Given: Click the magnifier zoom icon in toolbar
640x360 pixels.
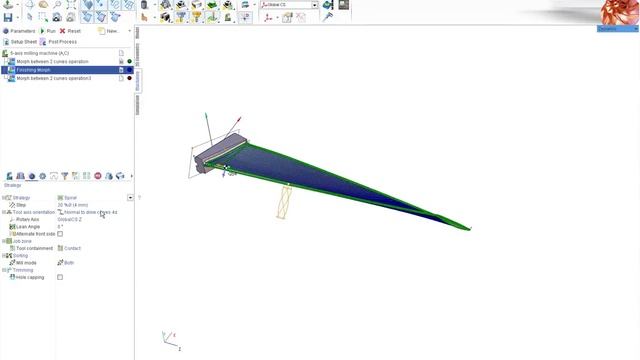Looking at the screenshot, I should click(x=58, y=4).
